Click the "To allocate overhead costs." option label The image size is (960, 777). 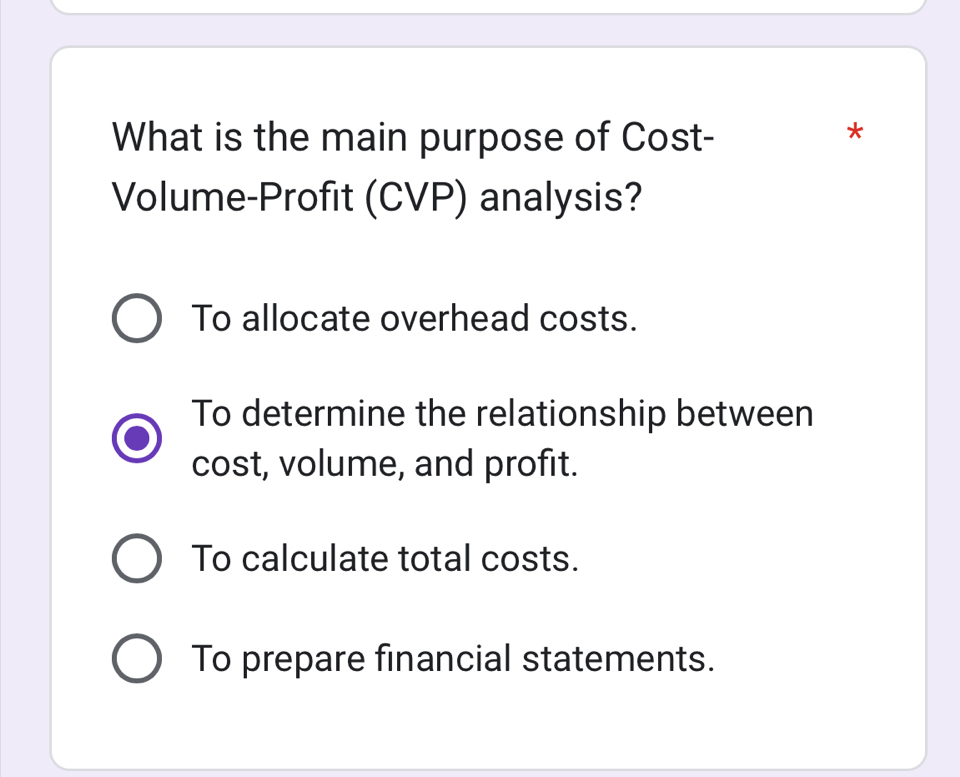pos(415,319)
